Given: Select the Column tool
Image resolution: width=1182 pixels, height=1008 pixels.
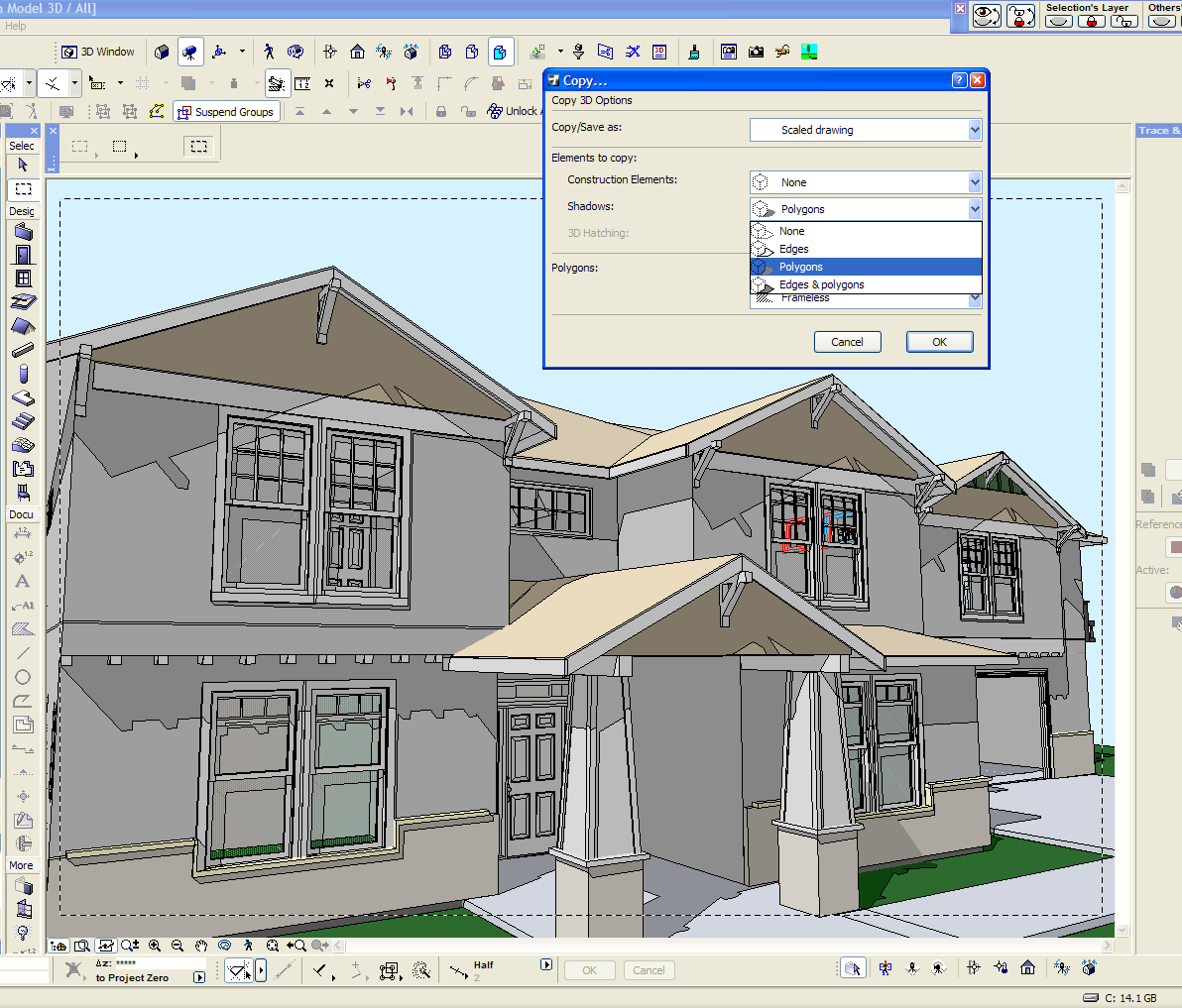Looking at the screenshot, I should pos(24,374).
